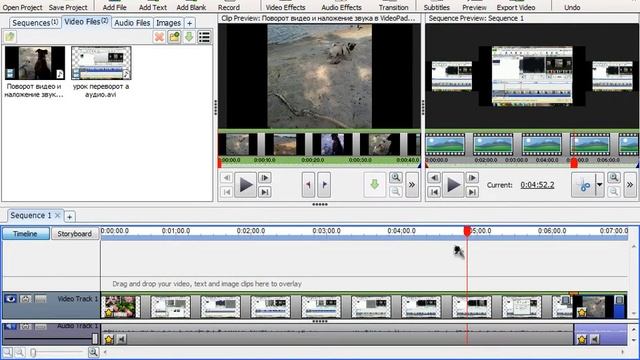Open Video Effects from toolbar

pos(285,7)
